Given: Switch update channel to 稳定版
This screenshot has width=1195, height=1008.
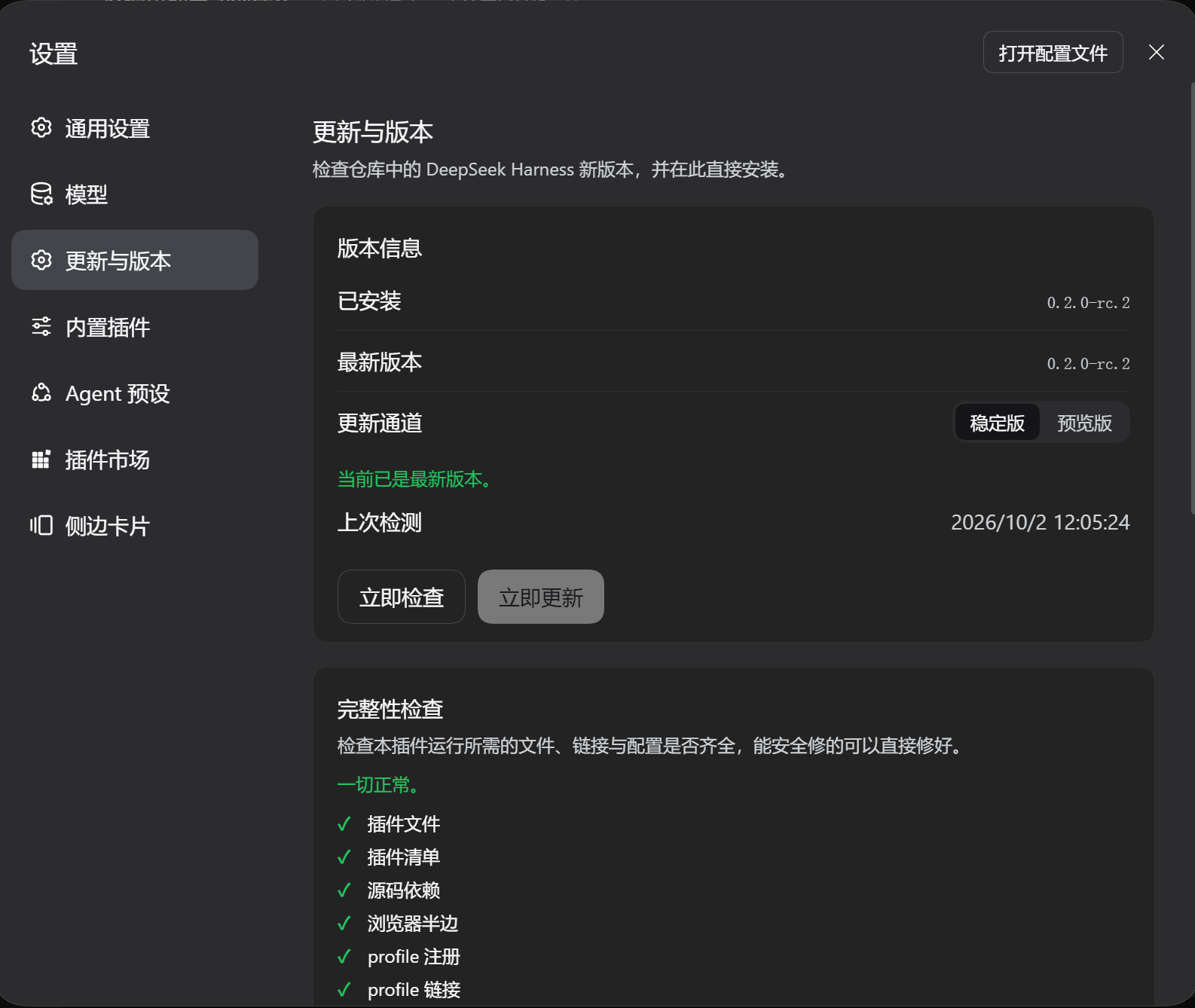Looking at the screenshot, I should tap(998, 423).
